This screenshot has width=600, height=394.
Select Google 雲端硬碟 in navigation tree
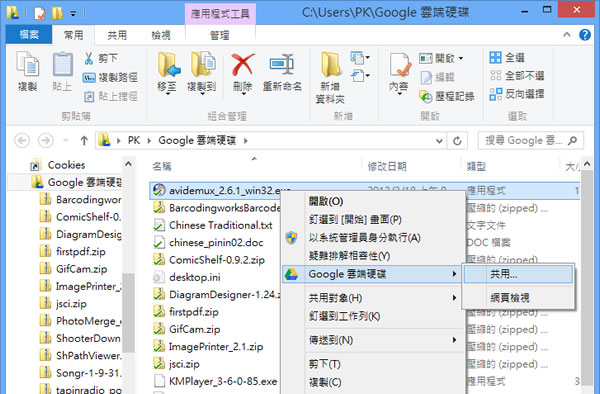(77, 182)
